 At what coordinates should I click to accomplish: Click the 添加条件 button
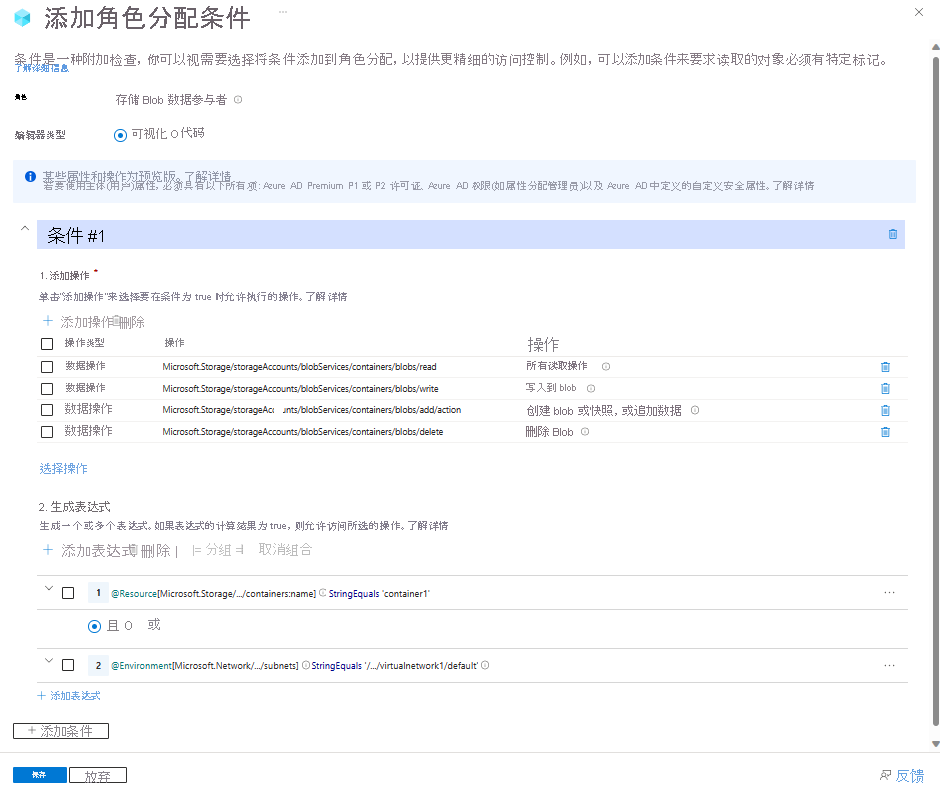pos(61,731)
